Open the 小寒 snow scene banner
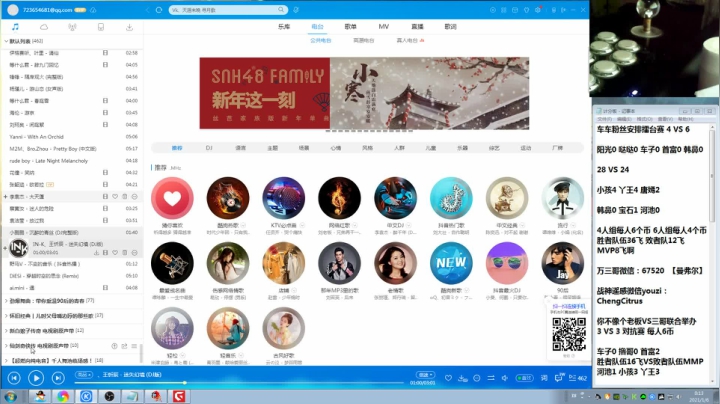The image size is (720, 404). pos(429,93)
